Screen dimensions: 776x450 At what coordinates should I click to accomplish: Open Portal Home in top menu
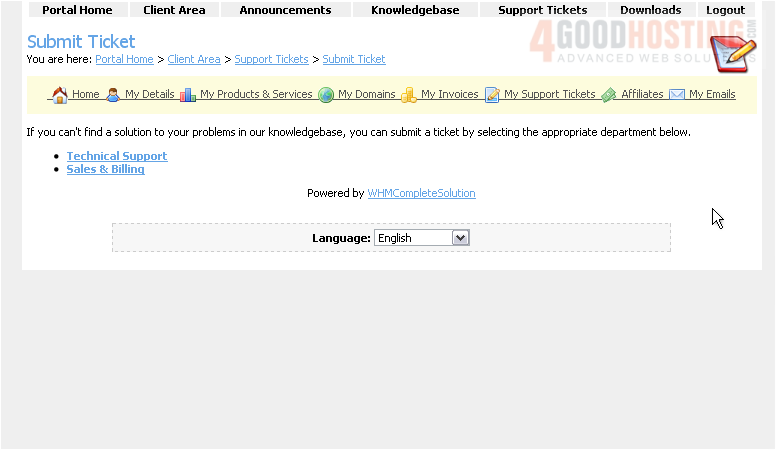[x=77, y=10]
